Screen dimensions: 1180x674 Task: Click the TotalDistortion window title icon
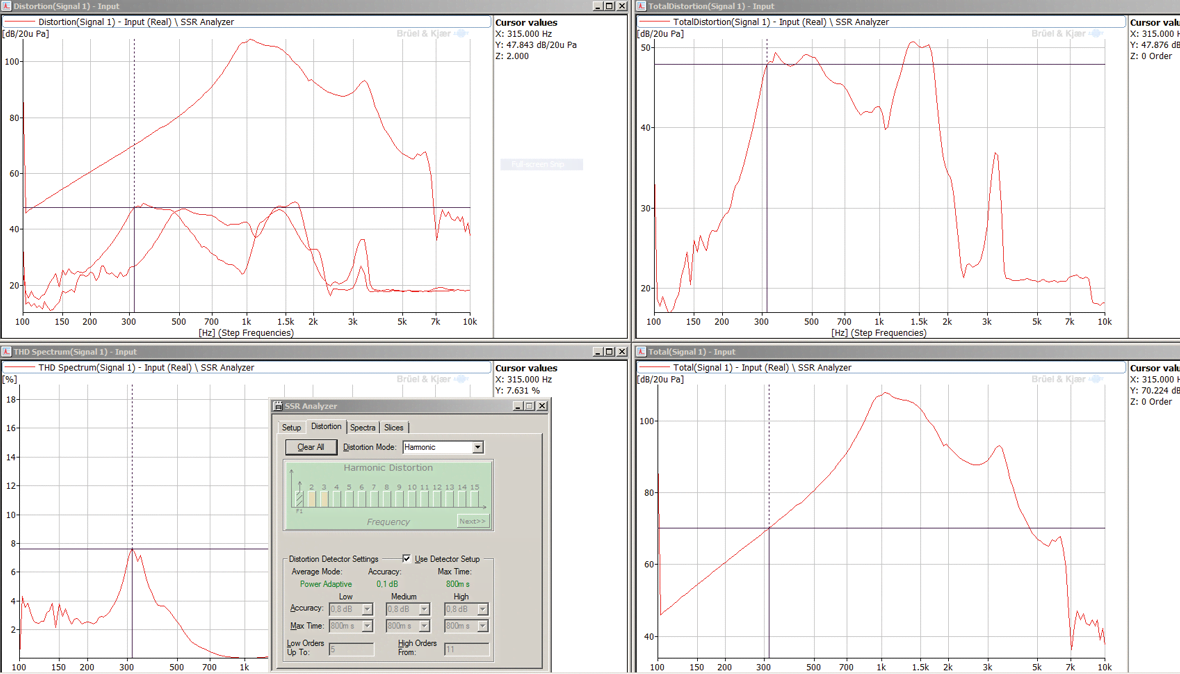click(x=641, y=6)
